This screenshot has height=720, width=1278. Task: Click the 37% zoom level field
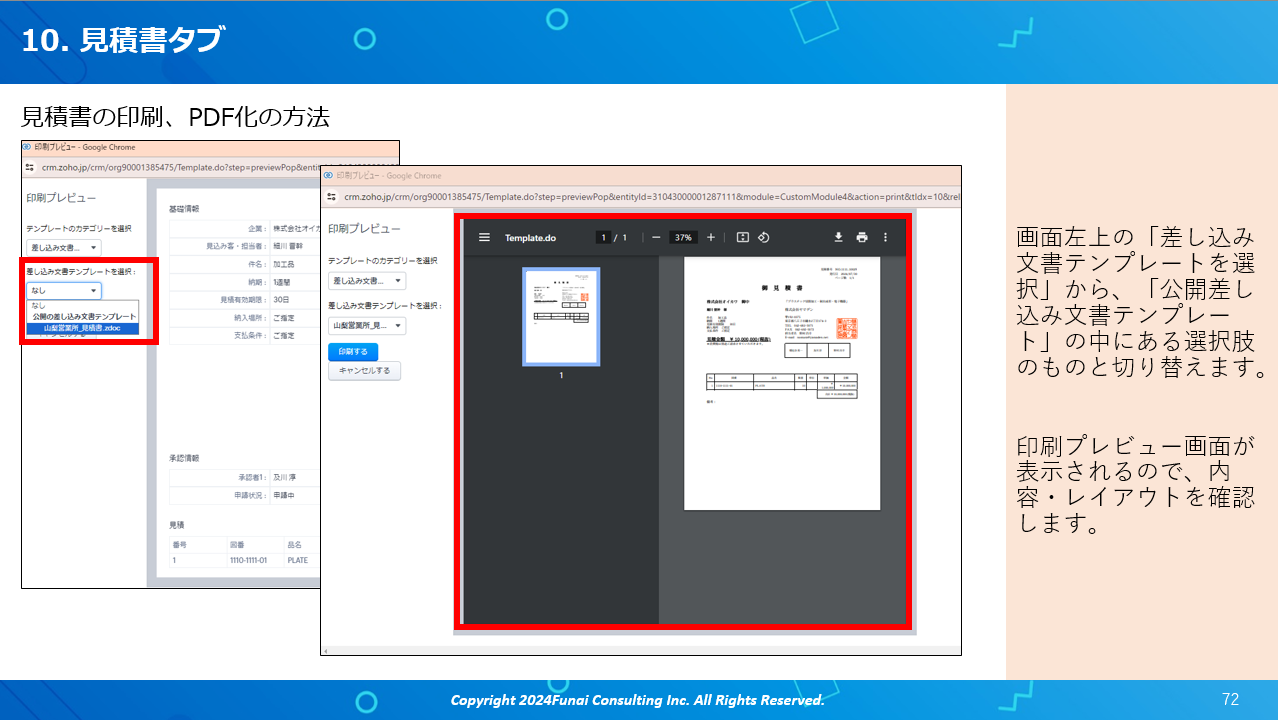click(683, 238)
